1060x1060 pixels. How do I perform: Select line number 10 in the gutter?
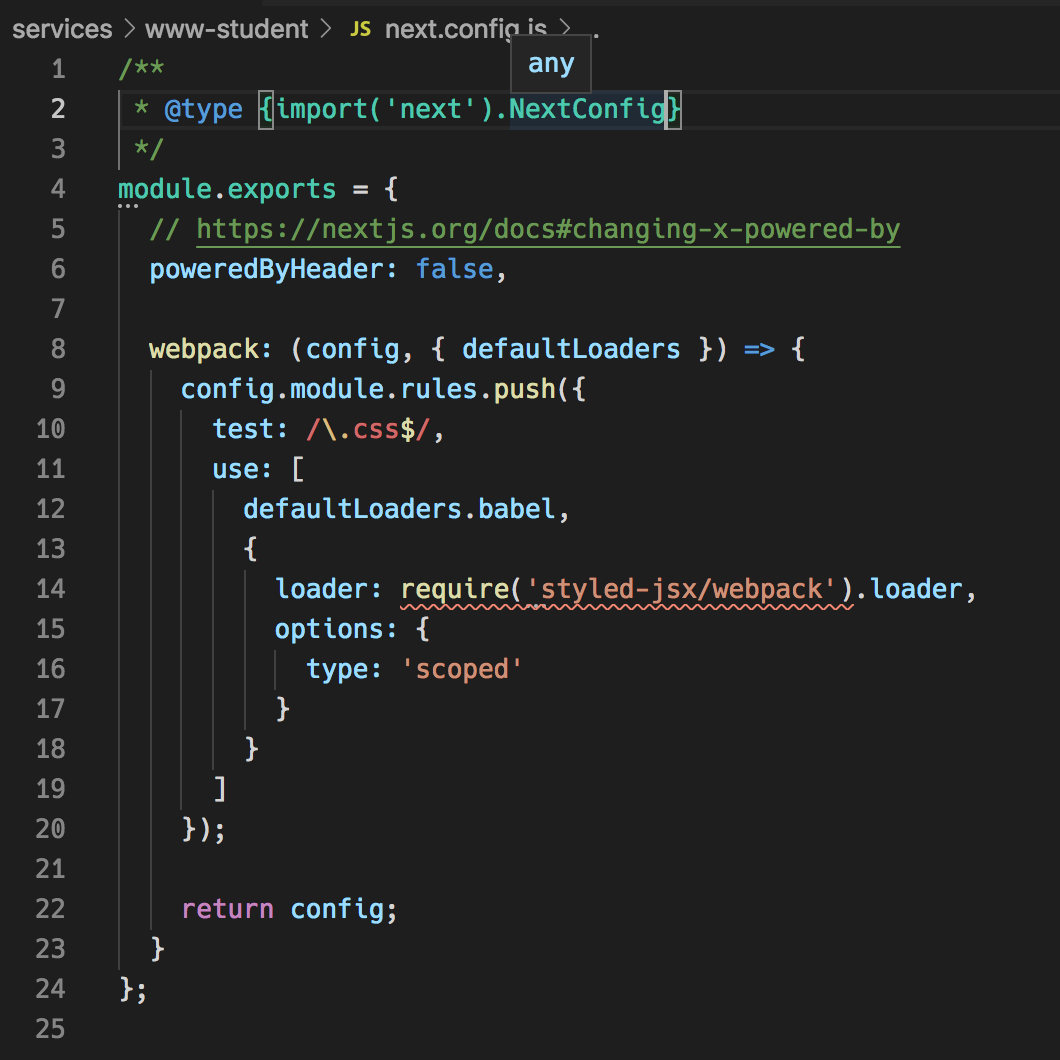coord(49,428)
